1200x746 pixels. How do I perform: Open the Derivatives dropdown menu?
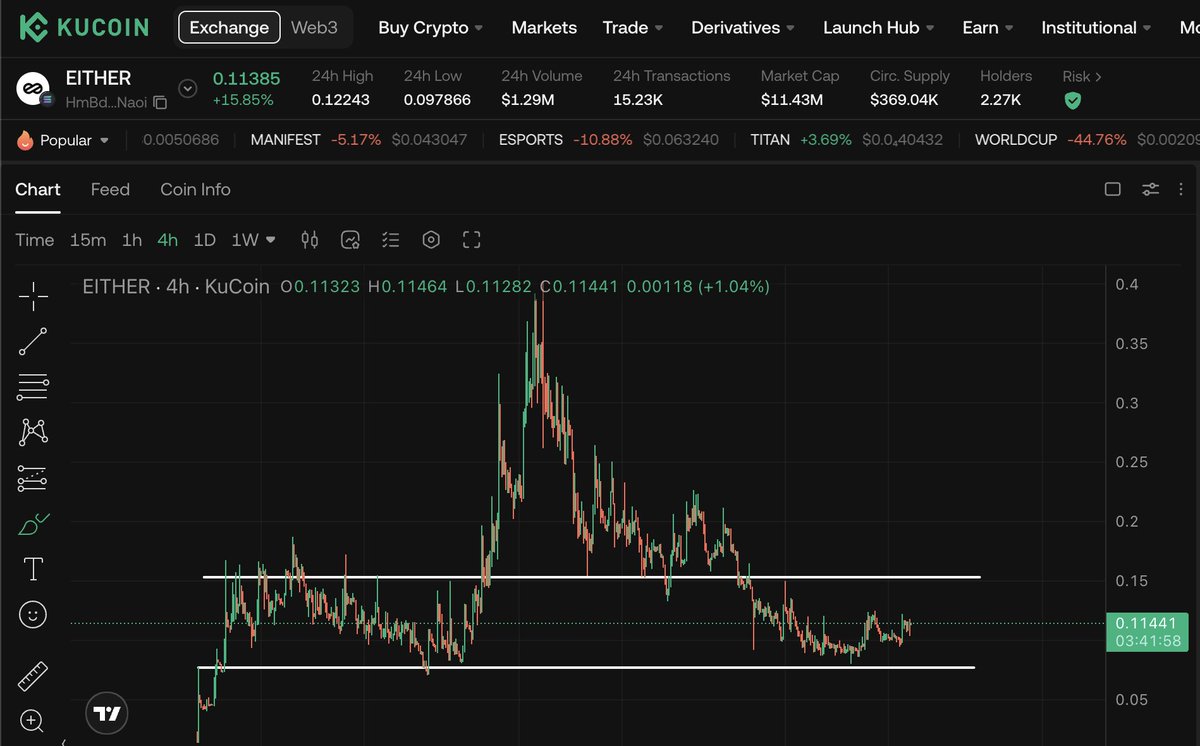tap(743, 28)
